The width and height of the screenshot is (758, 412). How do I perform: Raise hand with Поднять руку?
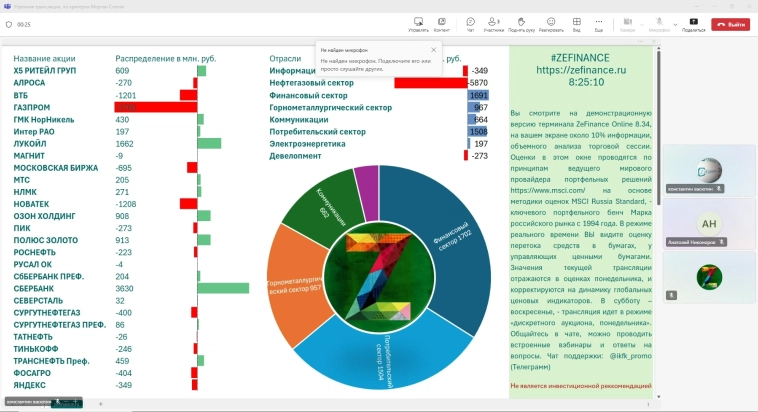pos(521,25)
